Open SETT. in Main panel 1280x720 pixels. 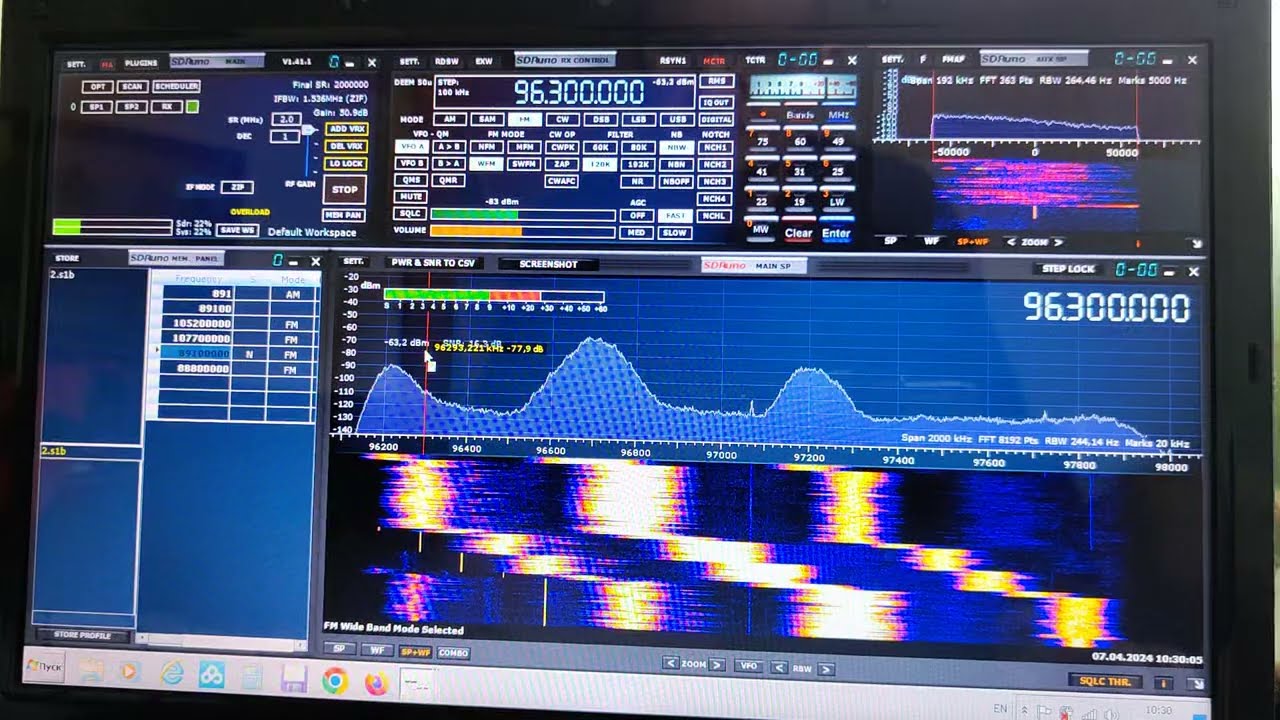coord(76,64)
